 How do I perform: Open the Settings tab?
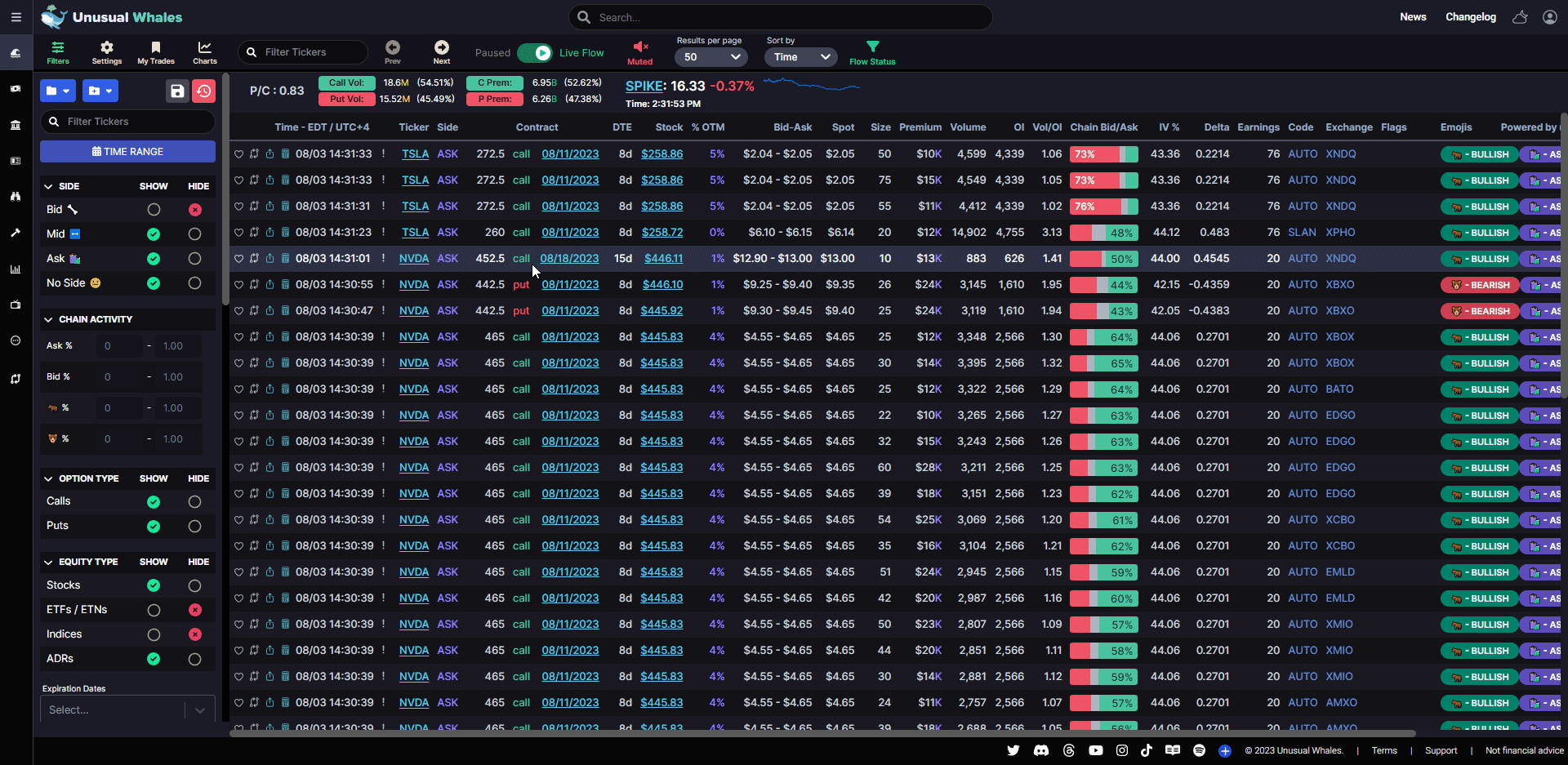[107, 53]
